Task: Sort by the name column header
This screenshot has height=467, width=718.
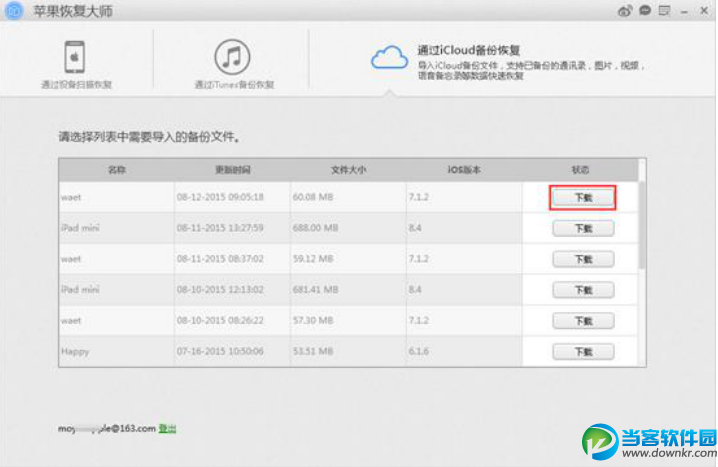Action: (117, 170)
